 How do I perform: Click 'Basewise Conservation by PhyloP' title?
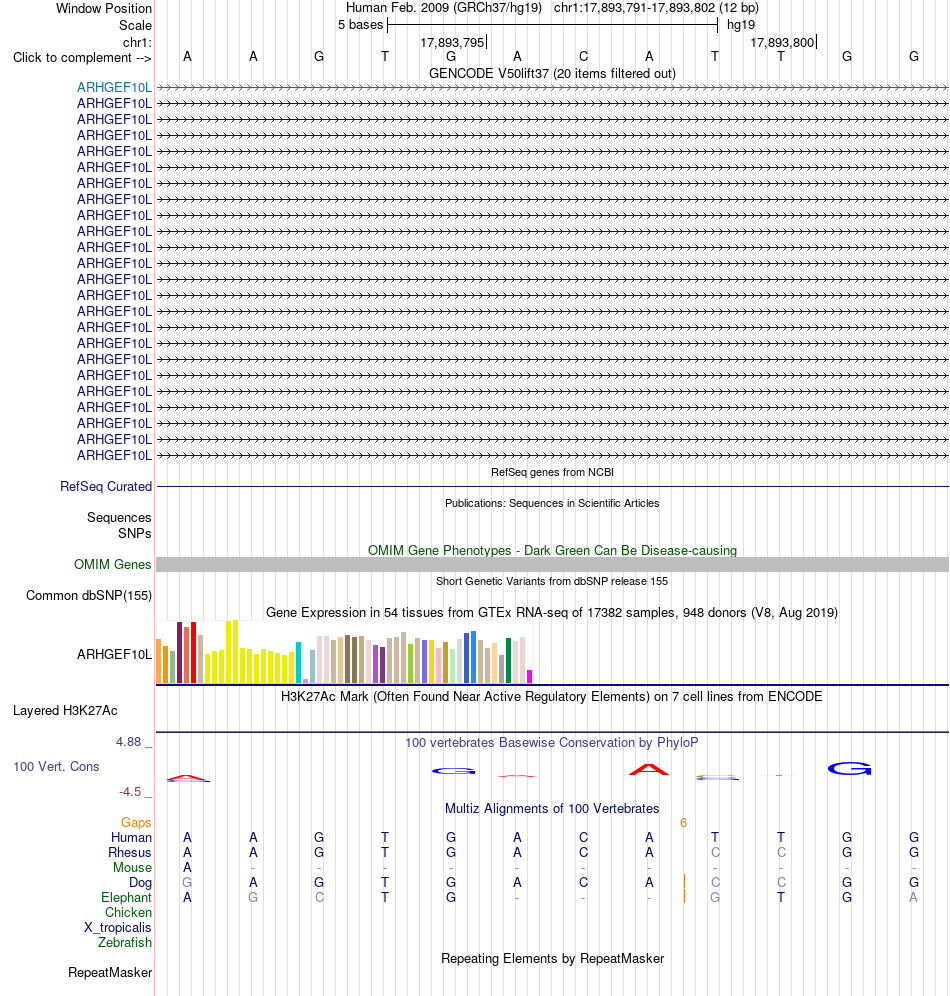pos(552,743)
